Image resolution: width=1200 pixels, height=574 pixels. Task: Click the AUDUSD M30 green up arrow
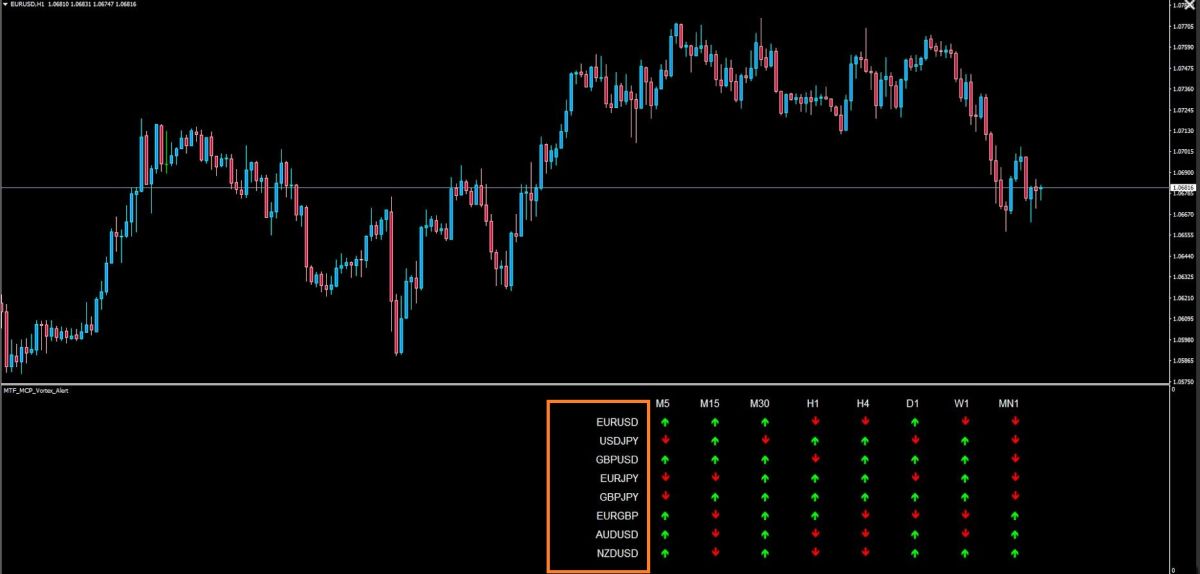coord(765,534)
